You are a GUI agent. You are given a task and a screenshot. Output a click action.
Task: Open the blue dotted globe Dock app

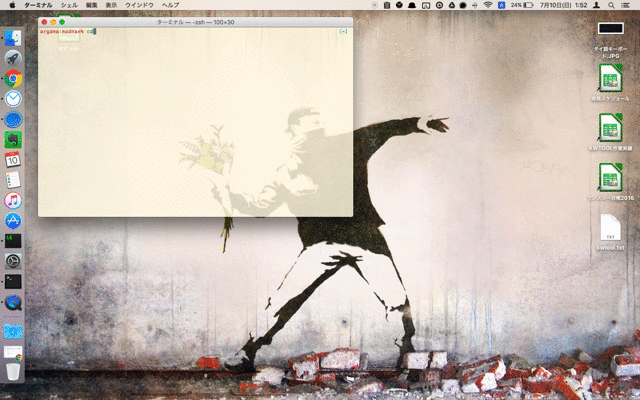point(13,119)
